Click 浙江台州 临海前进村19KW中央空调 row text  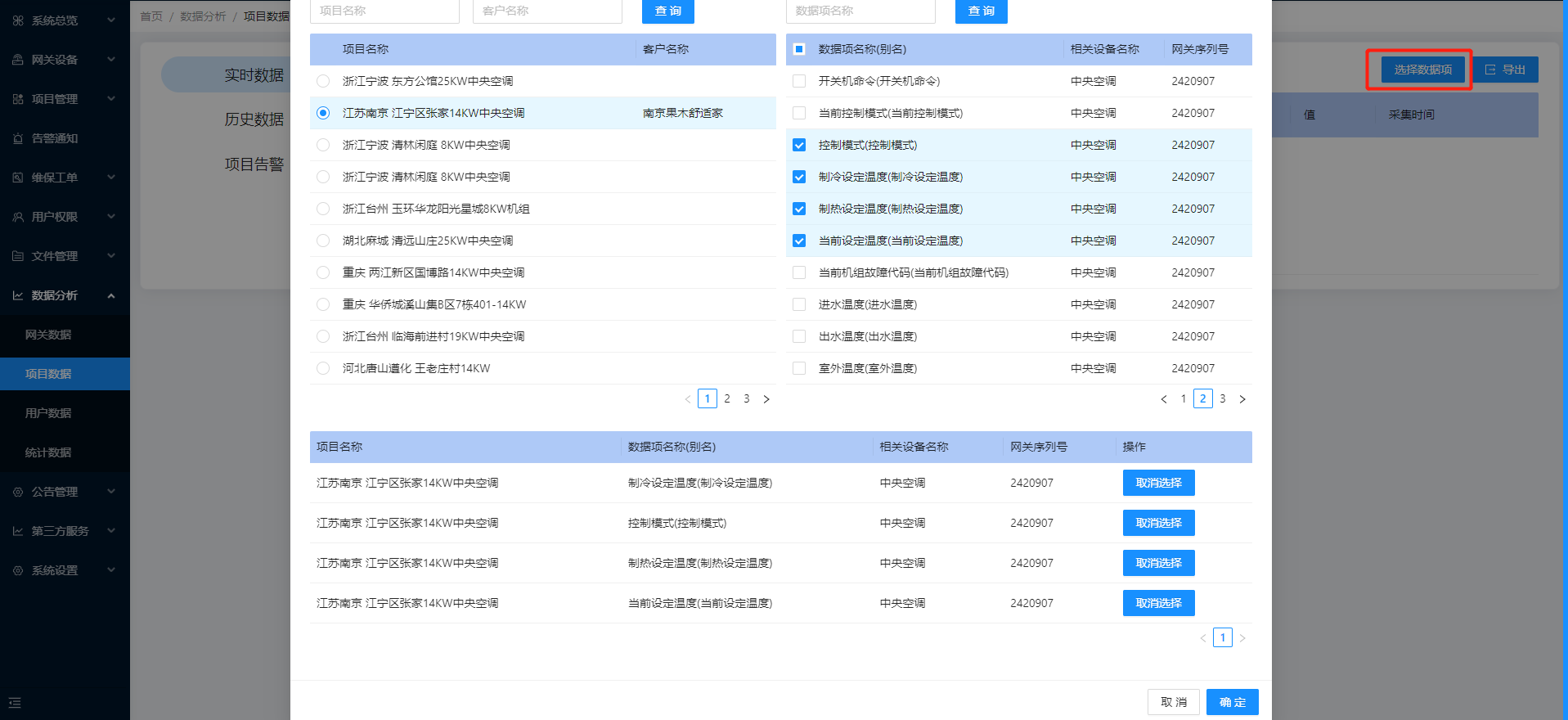point(434,336)
